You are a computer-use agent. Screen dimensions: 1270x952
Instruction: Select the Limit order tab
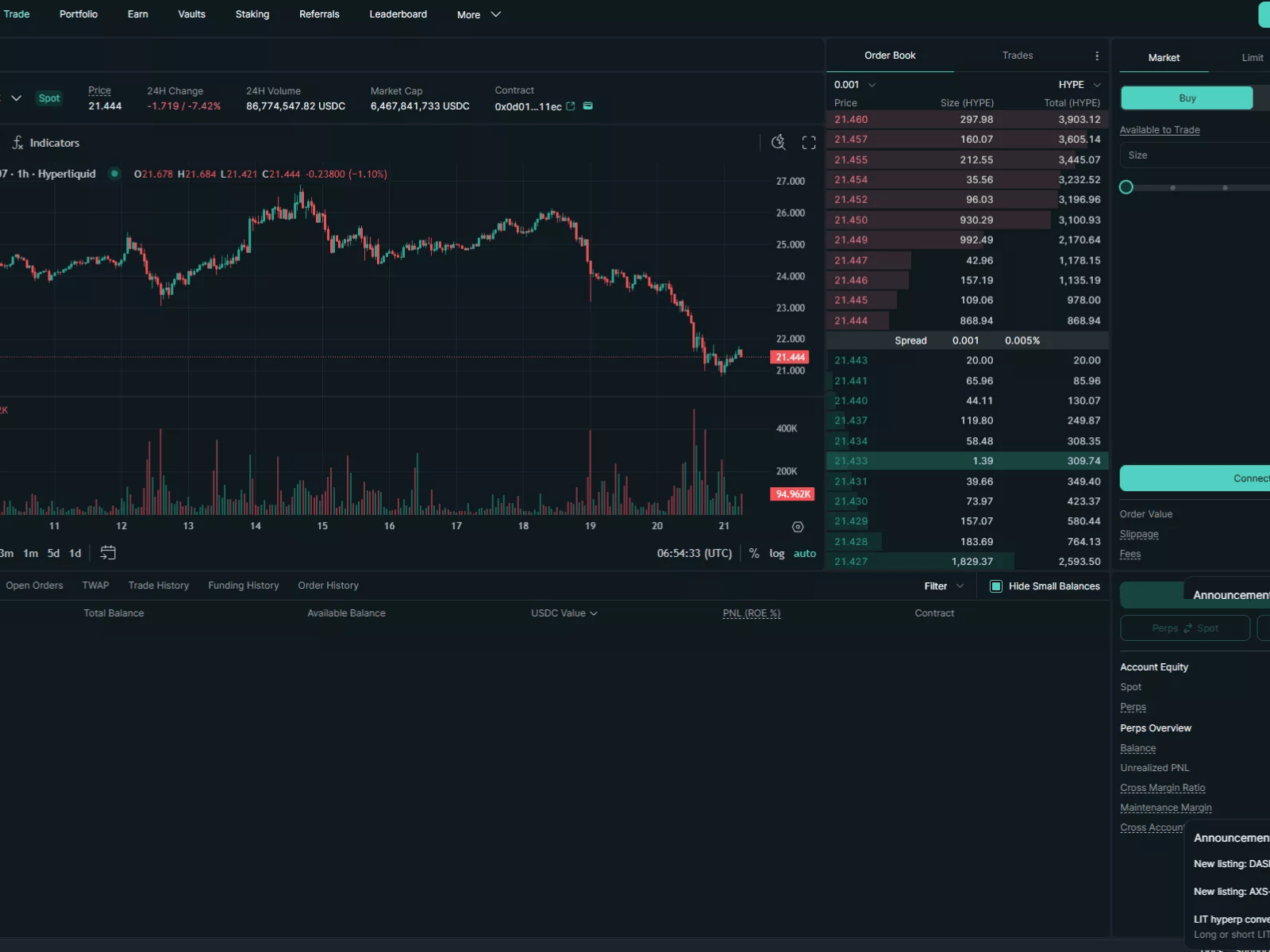point(1253,58)
